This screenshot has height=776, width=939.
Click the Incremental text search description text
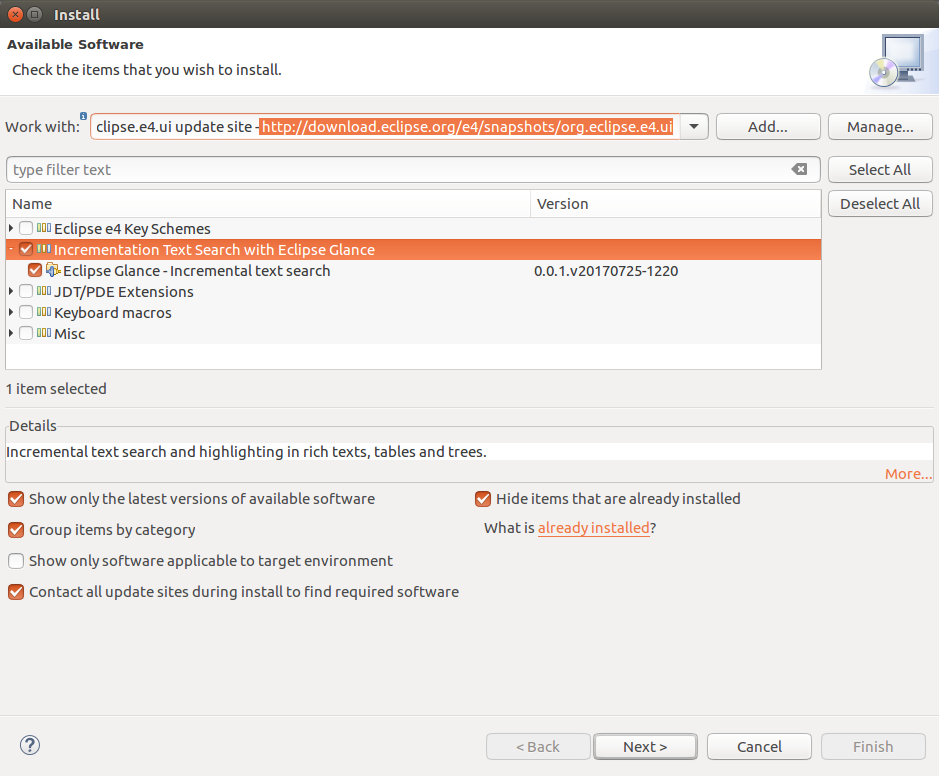click(246, 451)
